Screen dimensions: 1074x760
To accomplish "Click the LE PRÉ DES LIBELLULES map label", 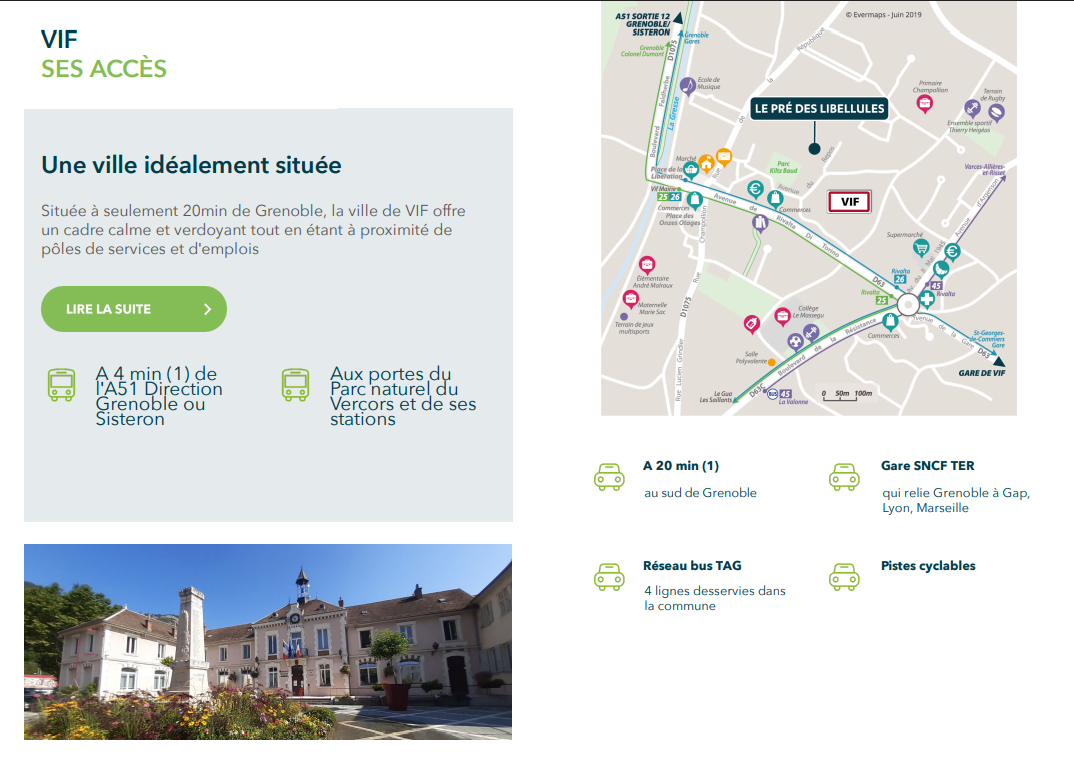I will pyautogui.click(x=819, y=108).
